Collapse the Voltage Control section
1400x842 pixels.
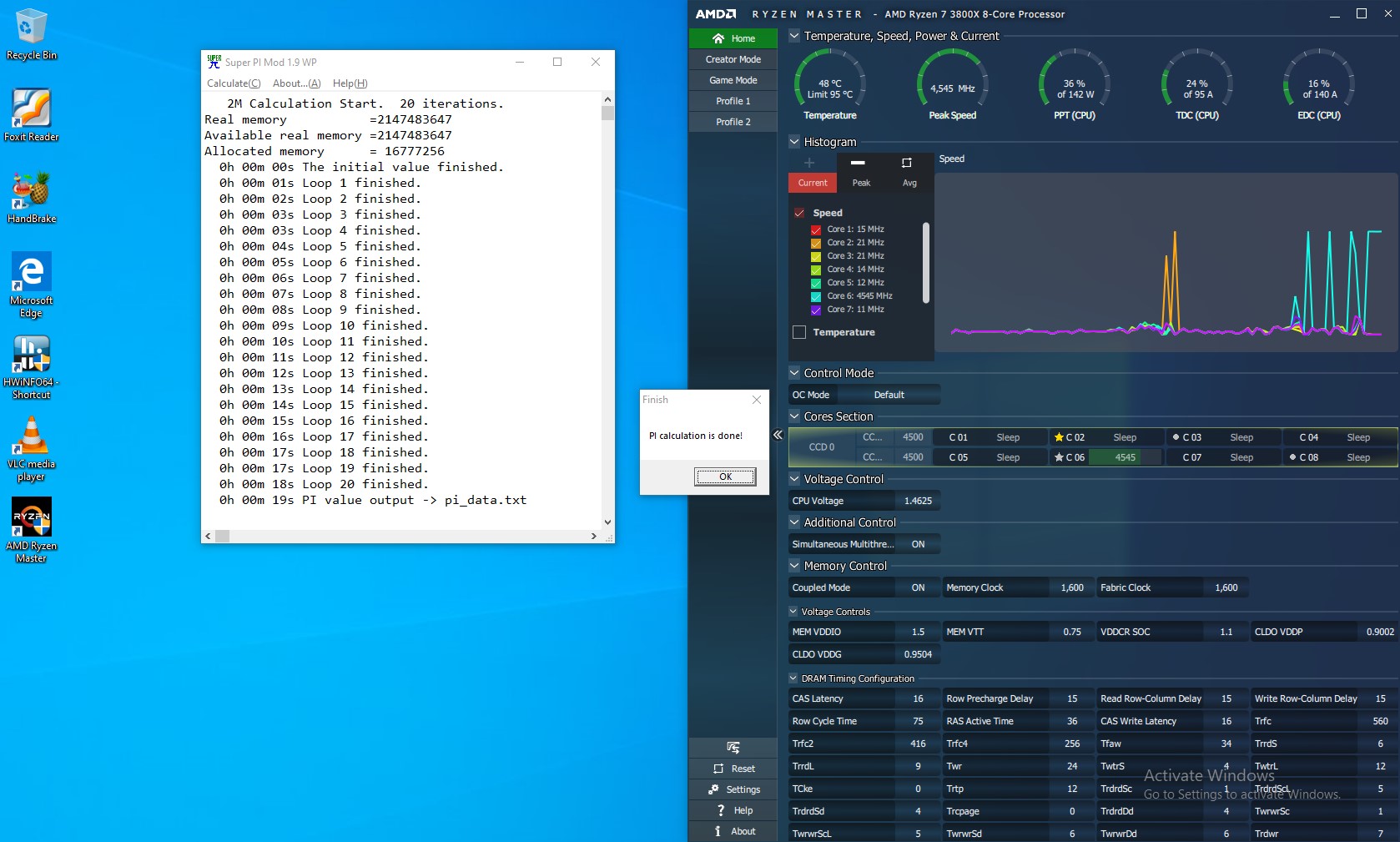point(794,479)
